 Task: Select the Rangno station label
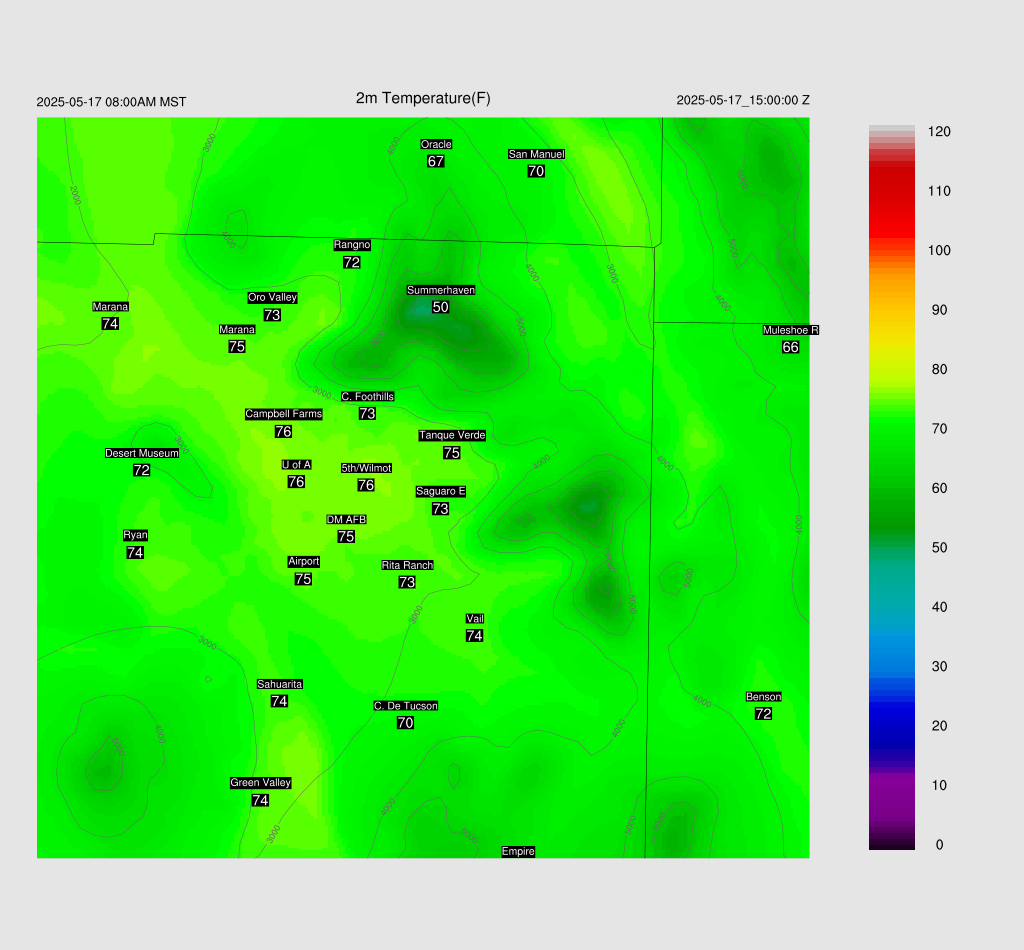click(x=352, y=245)
